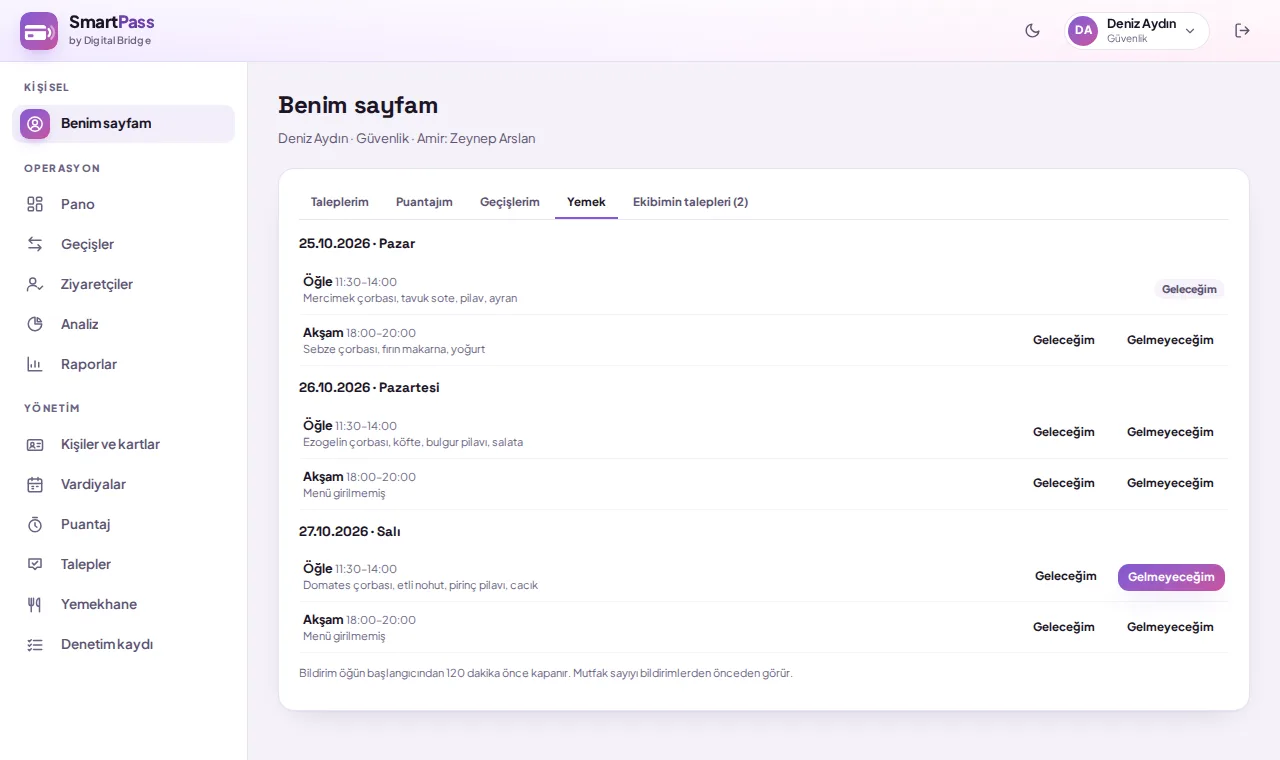Screen dimensions: 1280x760
Task: Choose Geleceğim for 27.10 Akşam meal
Action: pos(1064,627)
